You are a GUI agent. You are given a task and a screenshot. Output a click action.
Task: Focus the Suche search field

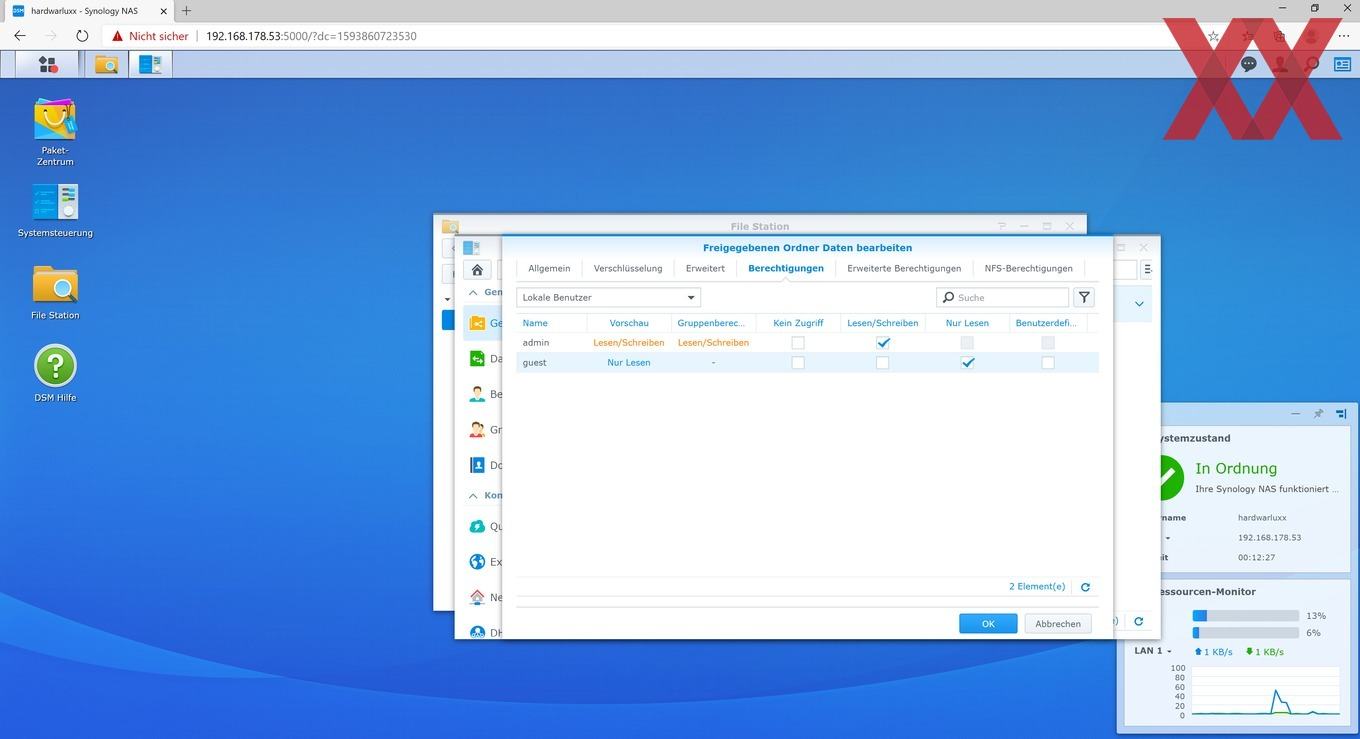tap(1003, 297)
